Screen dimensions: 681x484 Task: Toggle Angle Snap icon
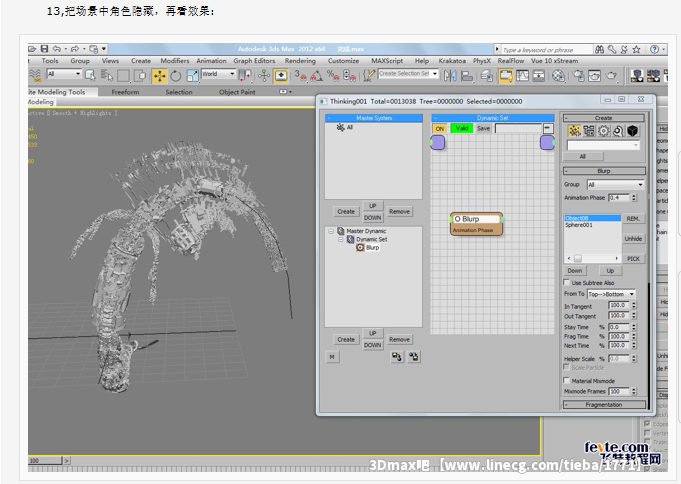(x=316, y=76)
